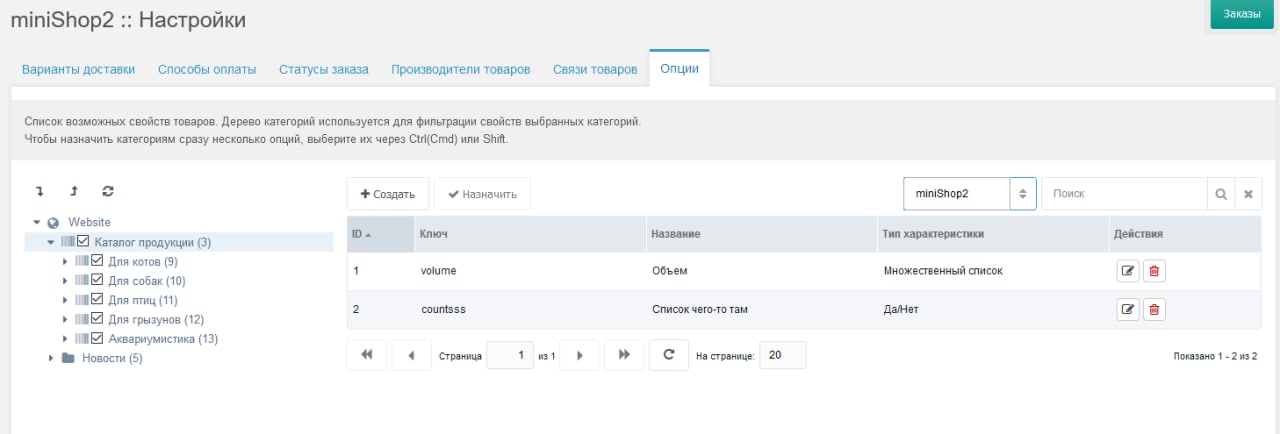Collapse all tree nodes icon
Viewport: 1280px width, 434px height.
click(73, 192)
